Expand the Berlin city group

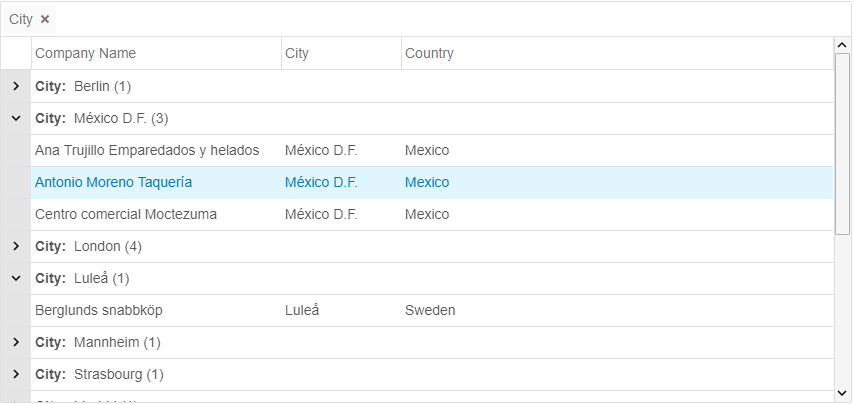16,86
